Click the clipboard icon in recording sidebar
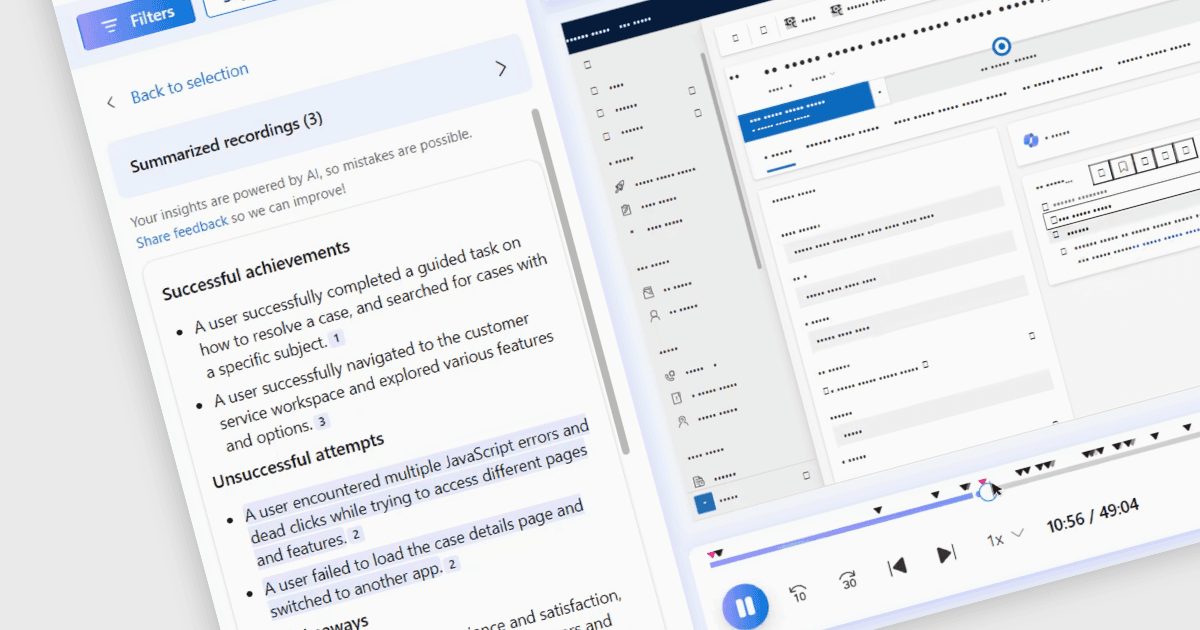Viewport: 1200px width, 630px height. pyautogui.click(x=626, y=210)
